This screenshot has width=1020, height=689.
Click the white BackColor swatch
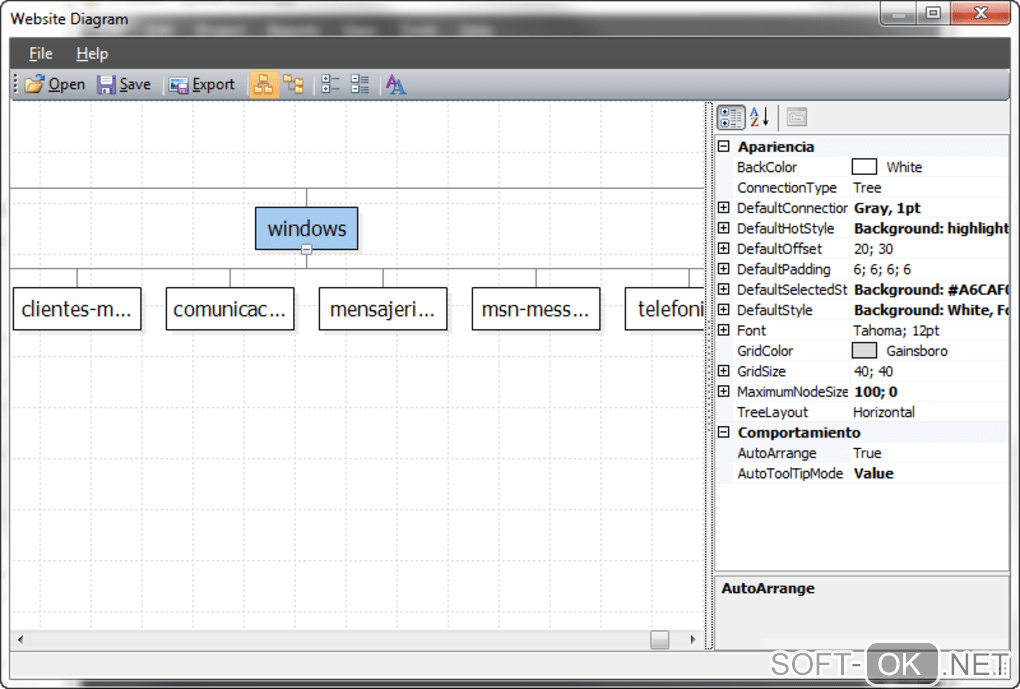864,167
